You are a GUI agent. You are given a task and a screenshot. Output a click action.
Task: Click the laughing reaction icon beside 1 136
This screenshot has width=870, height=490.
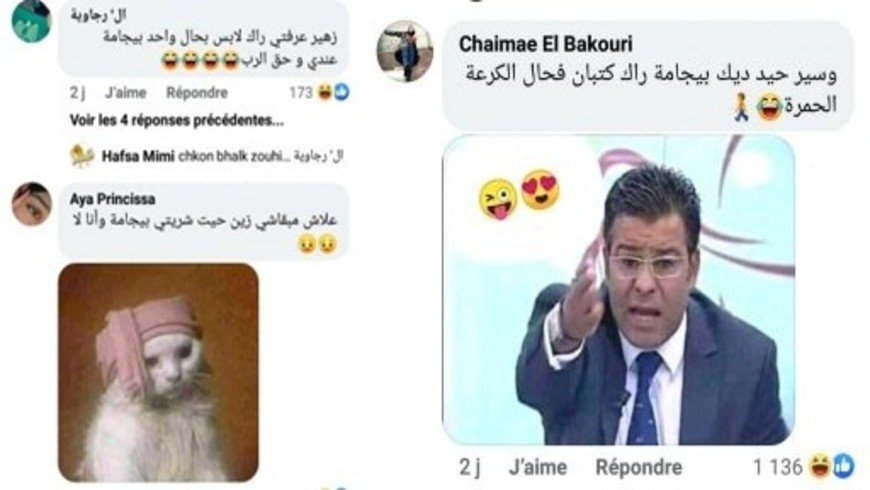pos(821,466)
